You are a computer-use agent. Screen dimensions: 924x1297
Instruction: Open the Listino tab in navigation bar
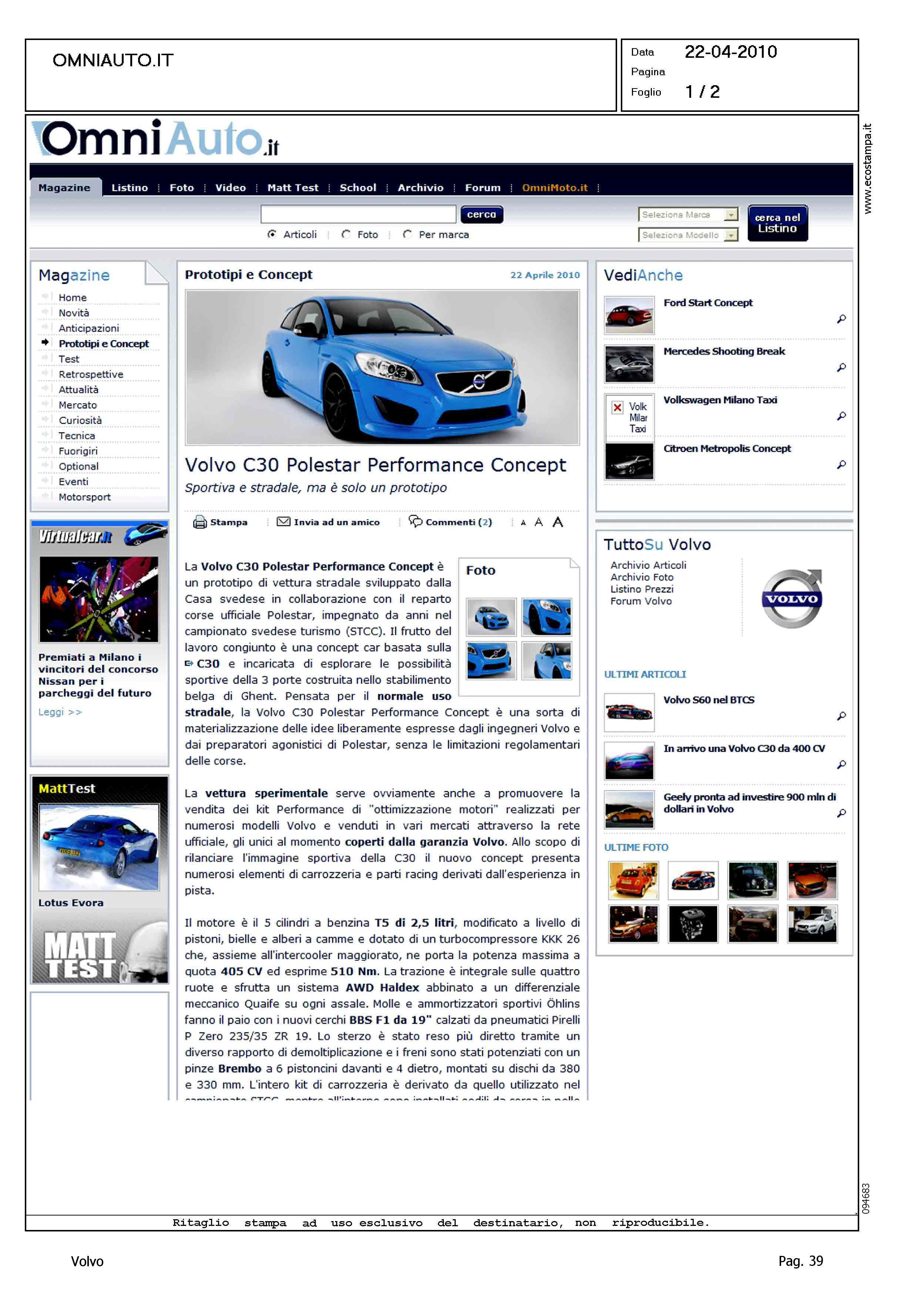pyautogui.click(x=130, y=188)
